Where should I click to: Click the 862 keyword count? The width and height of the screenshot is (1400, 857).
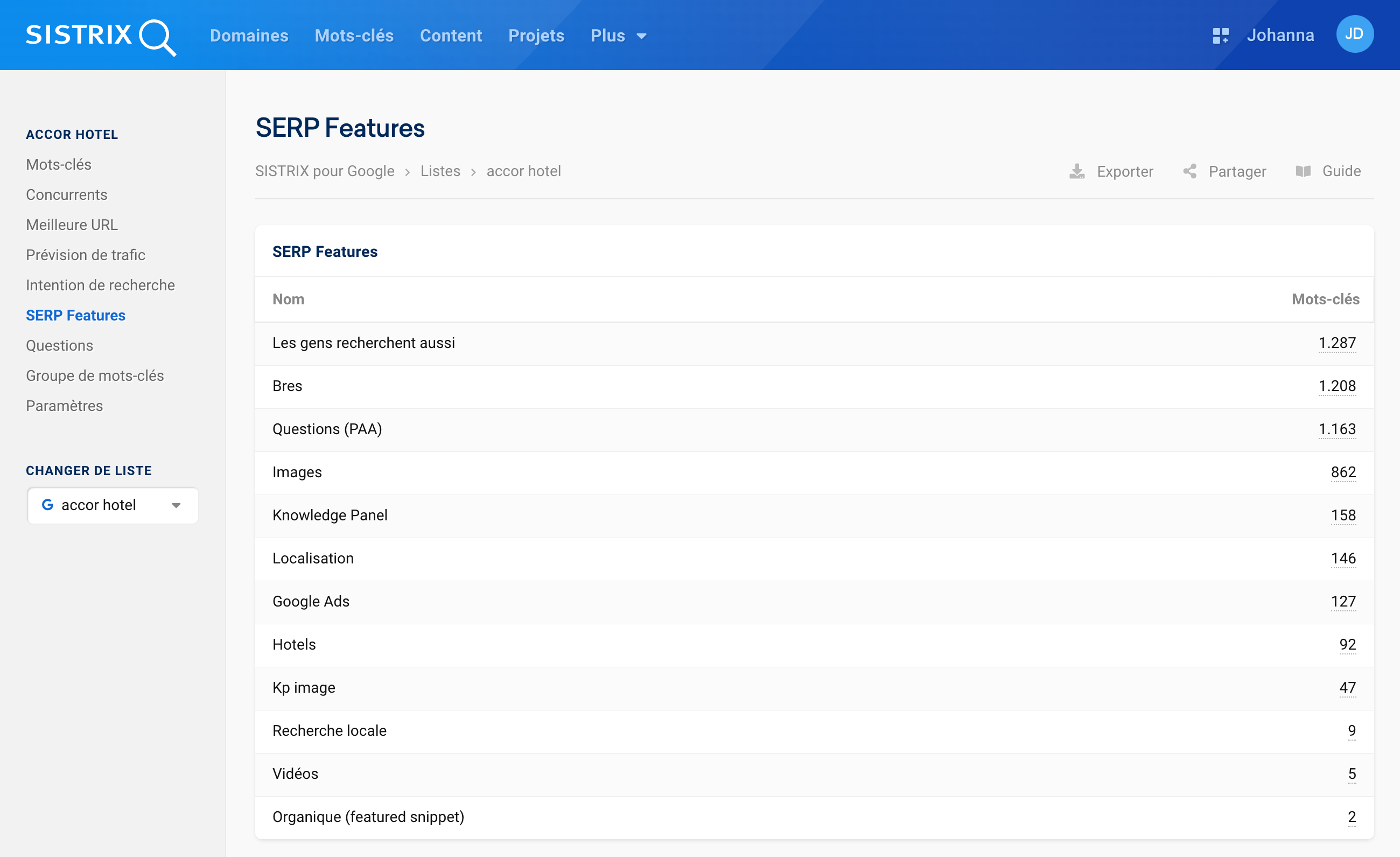[1343, 472]
